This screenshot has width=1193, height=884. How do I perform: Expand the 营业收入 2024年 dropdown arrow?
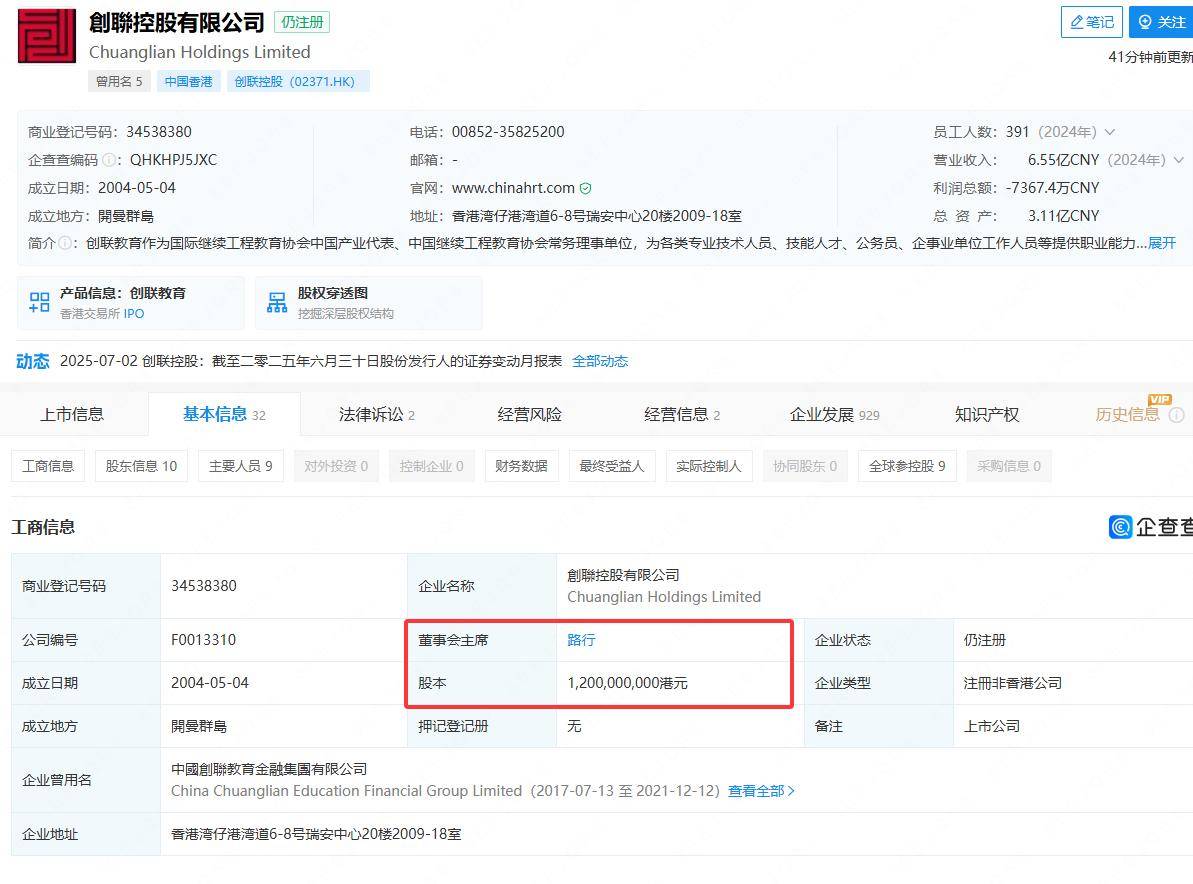tap(1179, 160)
